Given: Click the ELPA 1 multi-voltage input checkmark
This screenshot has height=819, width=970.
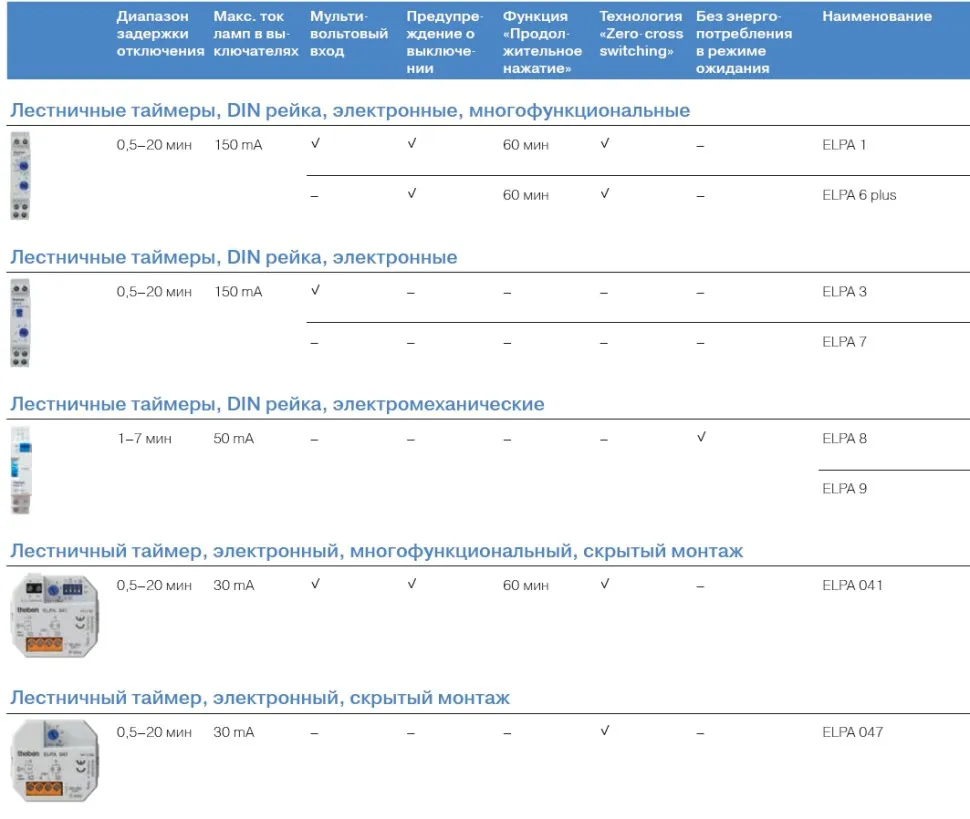Looking at the screenshot, I should click(x=315, y=144).
